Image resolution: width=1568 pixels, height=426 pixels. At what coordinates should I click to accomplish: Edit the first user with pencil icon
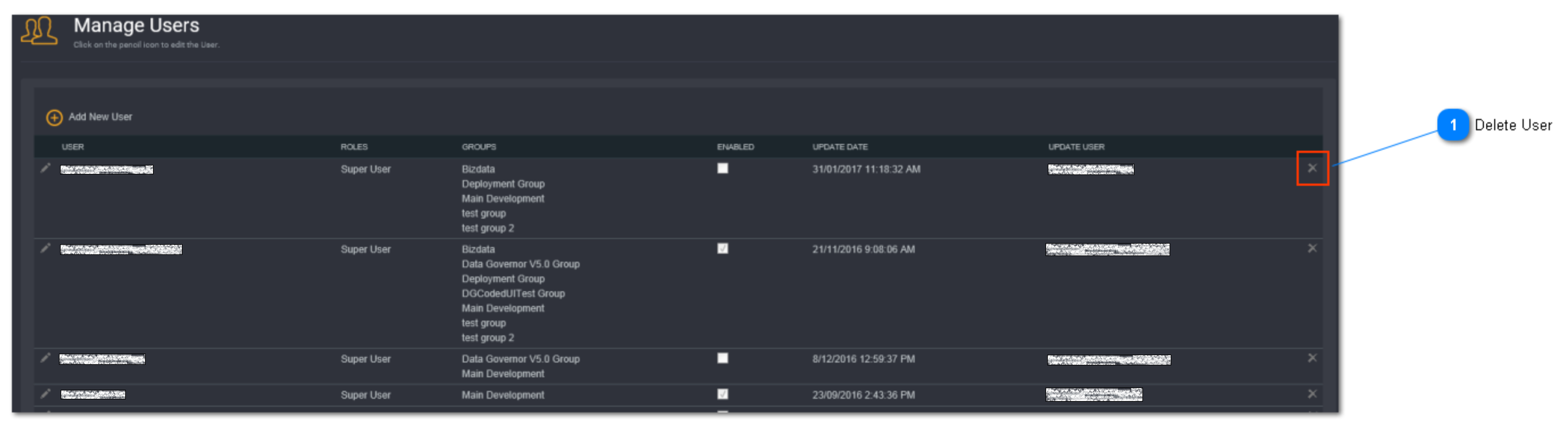pos(45,168)
